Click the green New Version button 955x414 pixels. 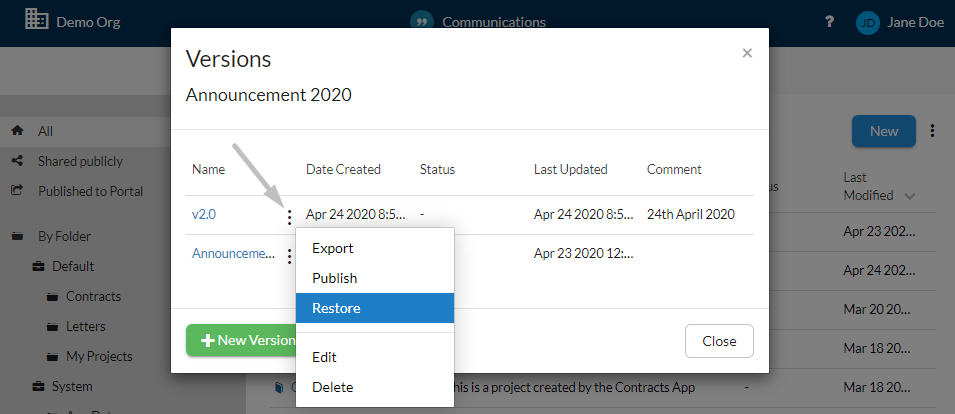pyautogui.click(x=241, y=340)
